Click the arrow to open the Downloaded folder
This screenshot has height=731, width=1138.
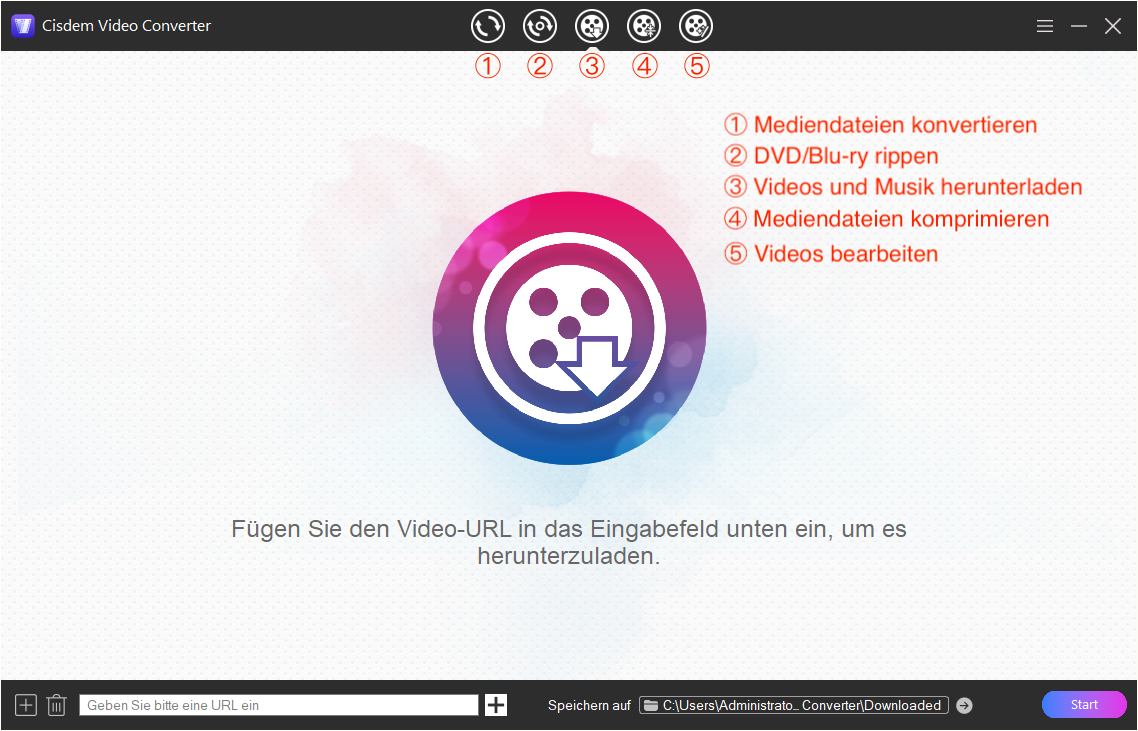tap(964, 704)
